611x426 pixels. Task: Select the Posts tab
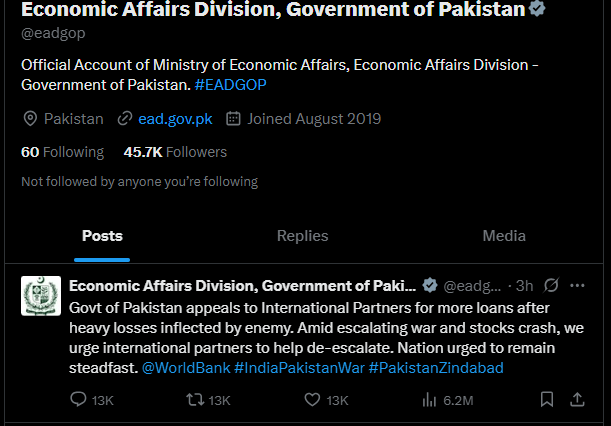pyautogui.click(x=102, y=236)
